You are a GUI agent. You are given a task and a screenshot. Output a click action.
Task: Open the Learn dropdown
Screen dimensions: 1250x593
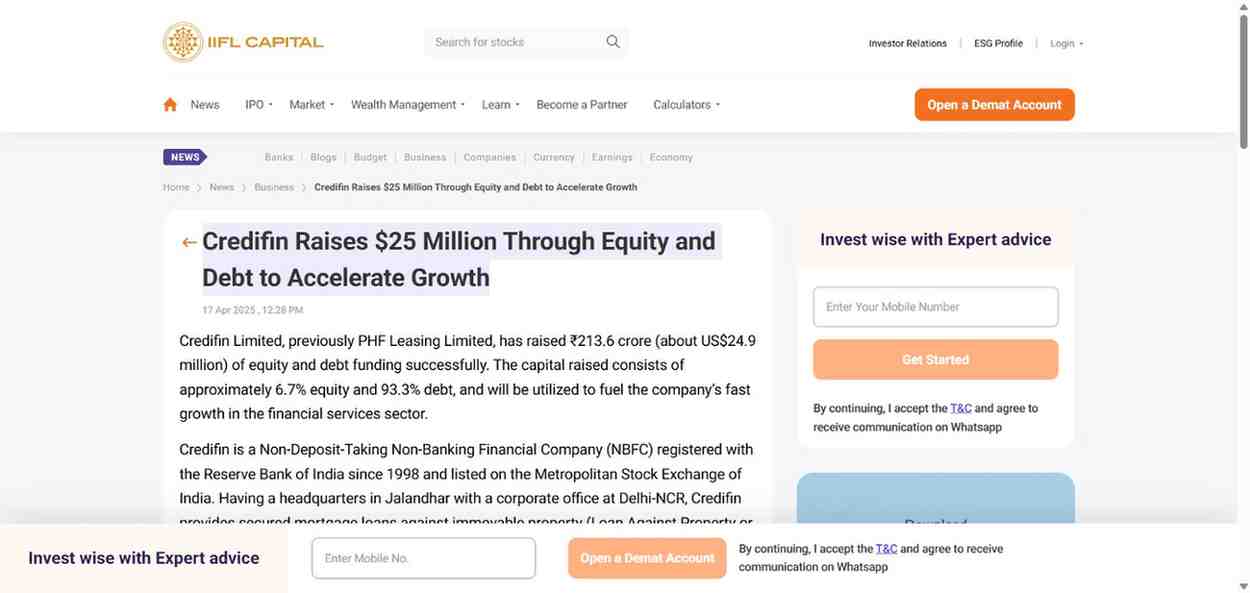click(x=495, y=104)
